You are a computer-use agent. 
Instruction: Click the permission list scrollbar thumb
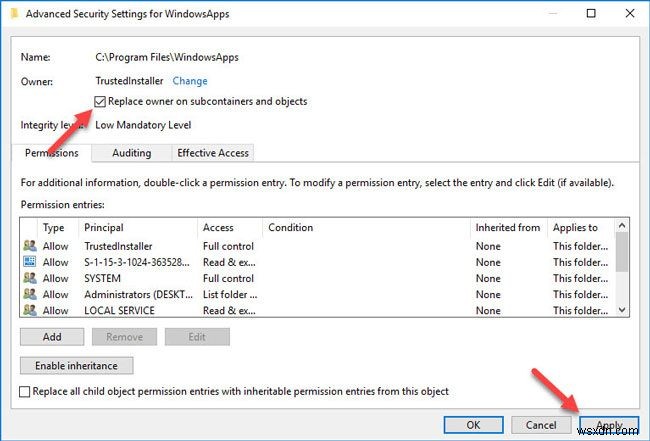(x=622, y=252)
